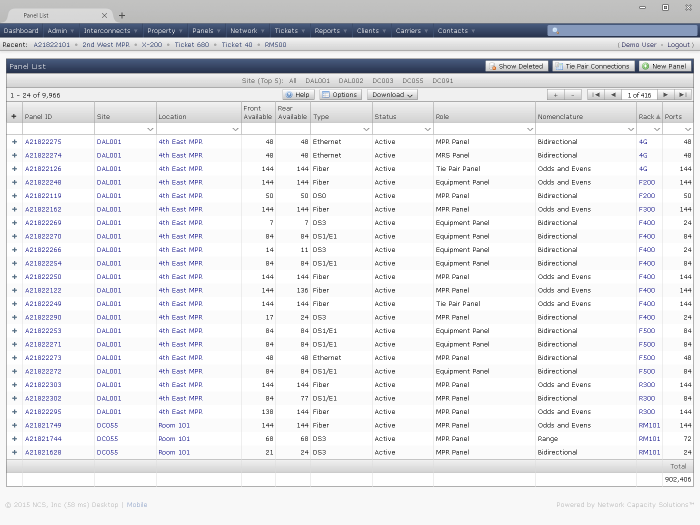Open the Type column filter dropdown
This screenshot has width=700, height=525.
(x=366, y=129)
